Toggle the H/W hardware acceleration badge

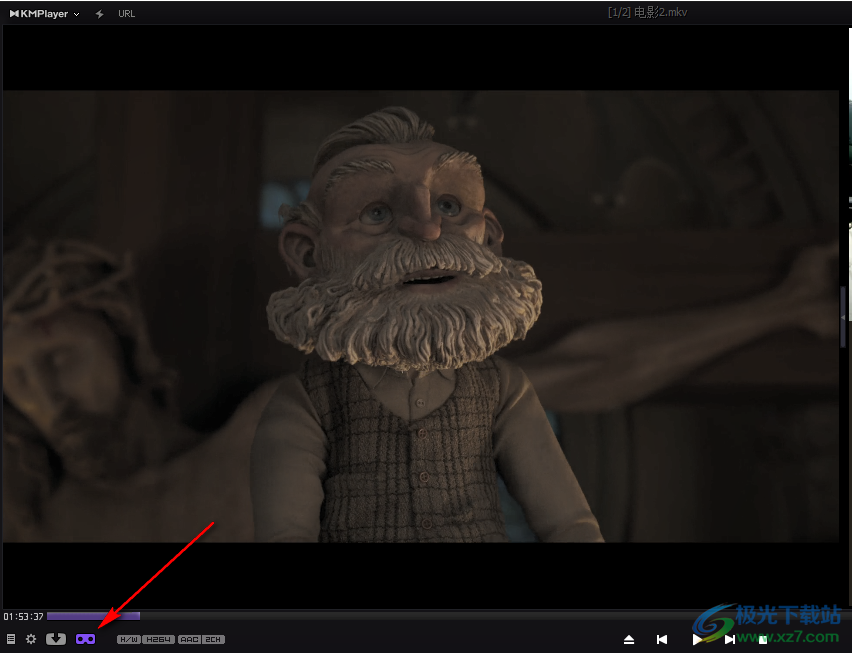129,639
